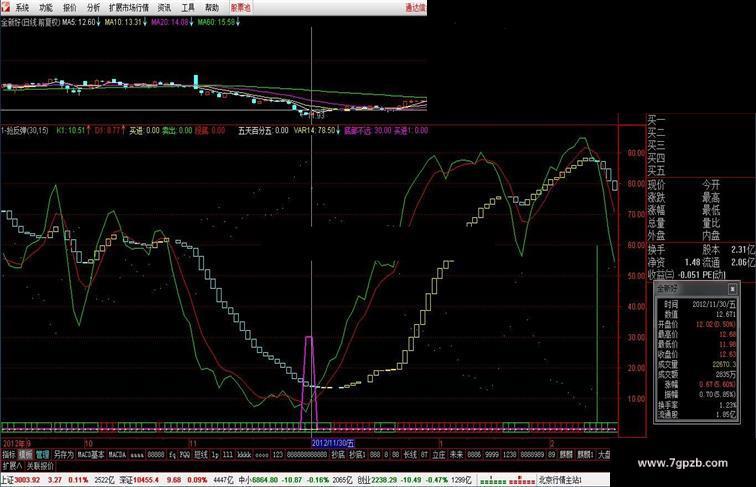Click the VAR14: 78.50 indicator value

[x=316, y=130]
